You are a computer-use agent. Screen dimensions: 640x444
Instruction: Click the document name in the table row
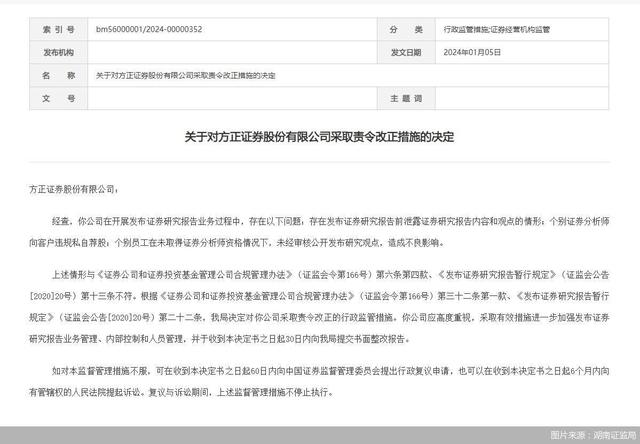point(186,75)
